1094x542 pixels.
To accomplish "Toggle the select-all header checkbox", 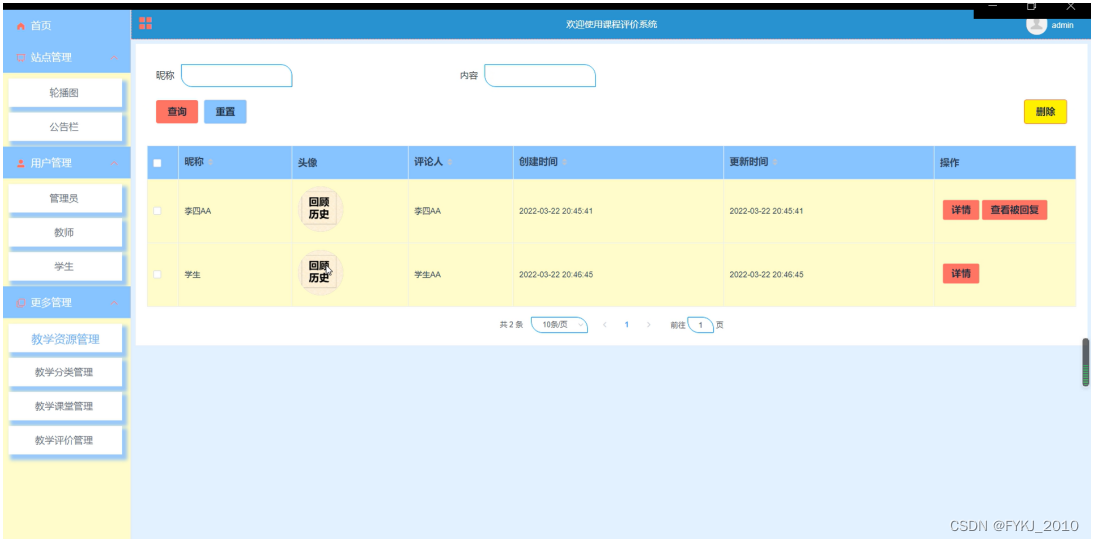I will tap(157, 163).
